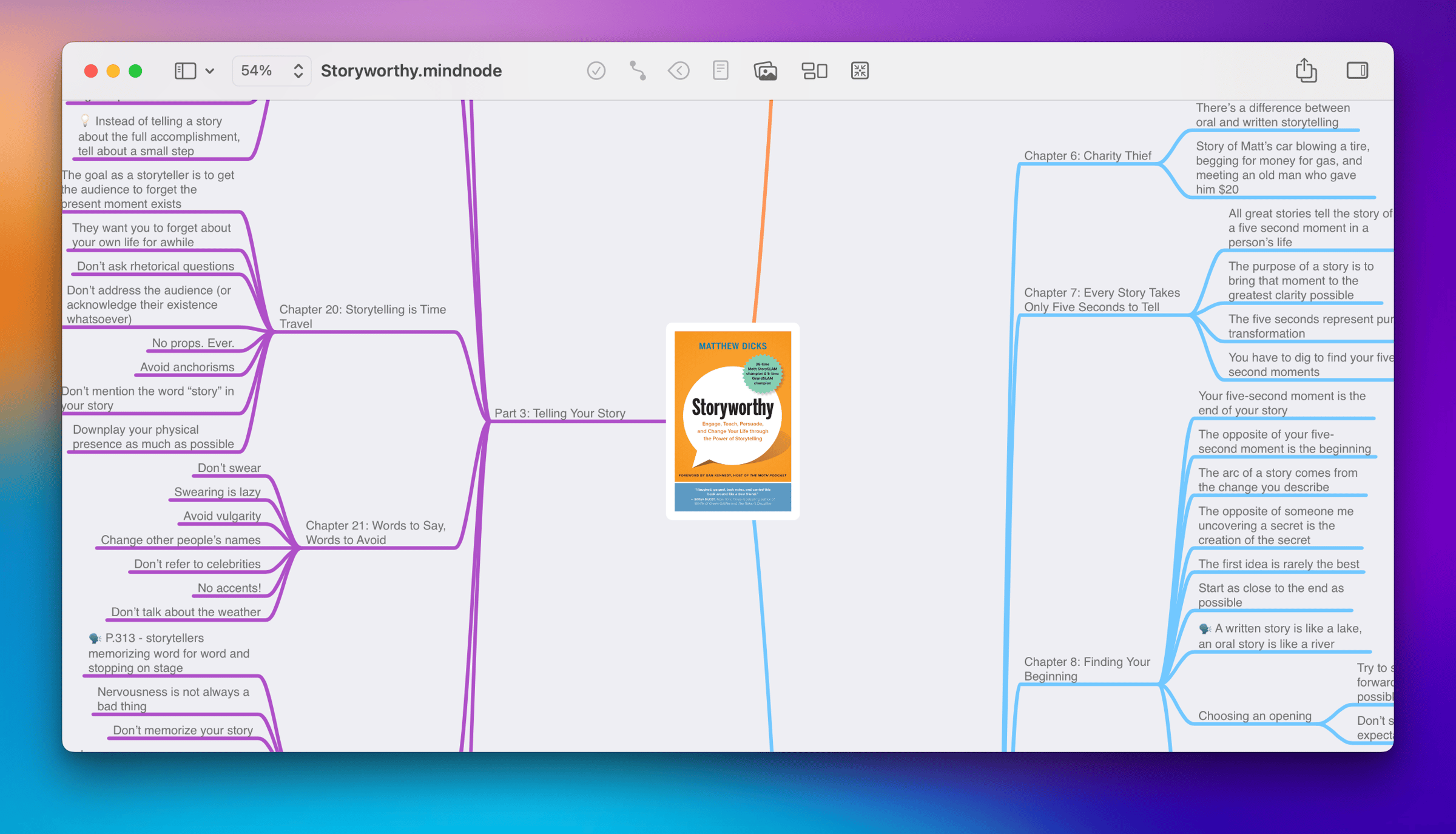This screenshot has width=1456, height=834.
Task: Click the focus mode layout icon
Action: (814, 71)
